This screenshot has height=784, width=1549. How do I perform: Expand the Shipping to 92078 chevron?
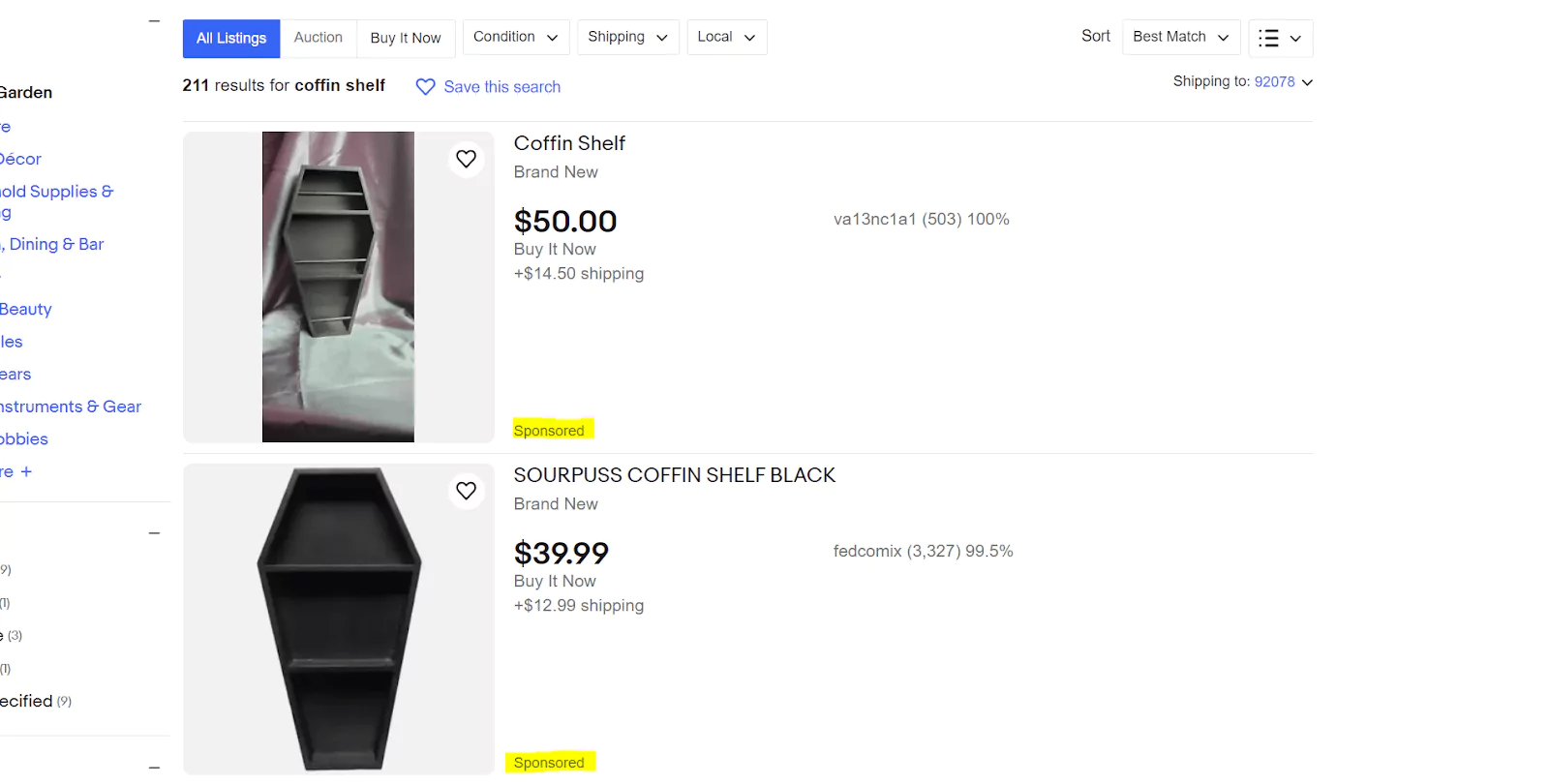1309,82
